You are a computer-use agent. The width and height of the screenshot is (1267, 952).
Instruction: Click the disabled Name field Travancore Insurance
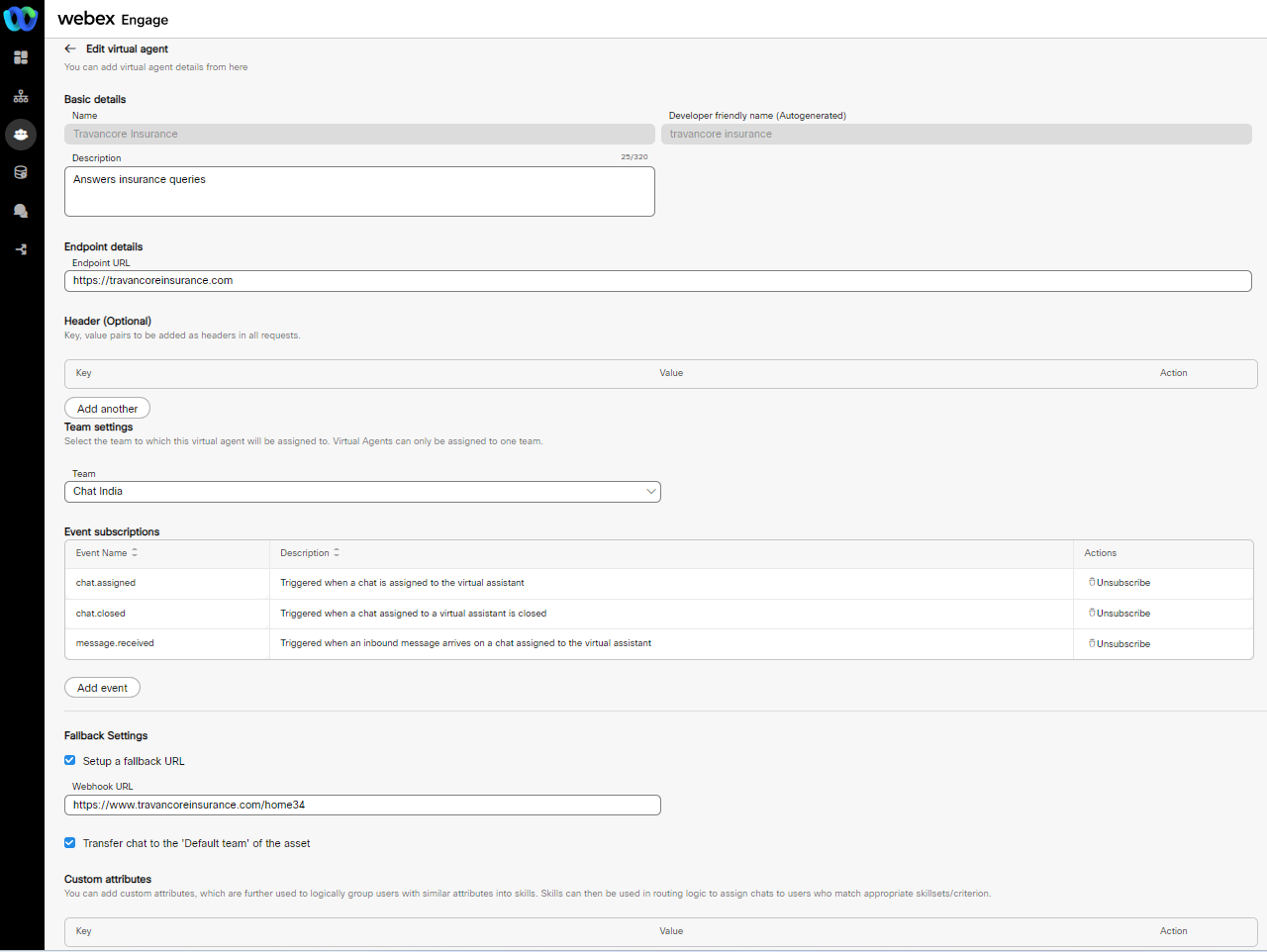pyautogui.click(x=359, y=135)
